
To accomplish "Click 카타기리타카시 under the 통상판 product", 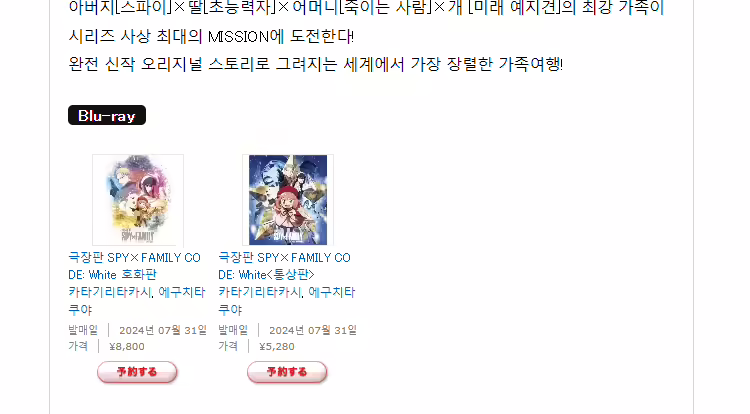I will point(260,292).
